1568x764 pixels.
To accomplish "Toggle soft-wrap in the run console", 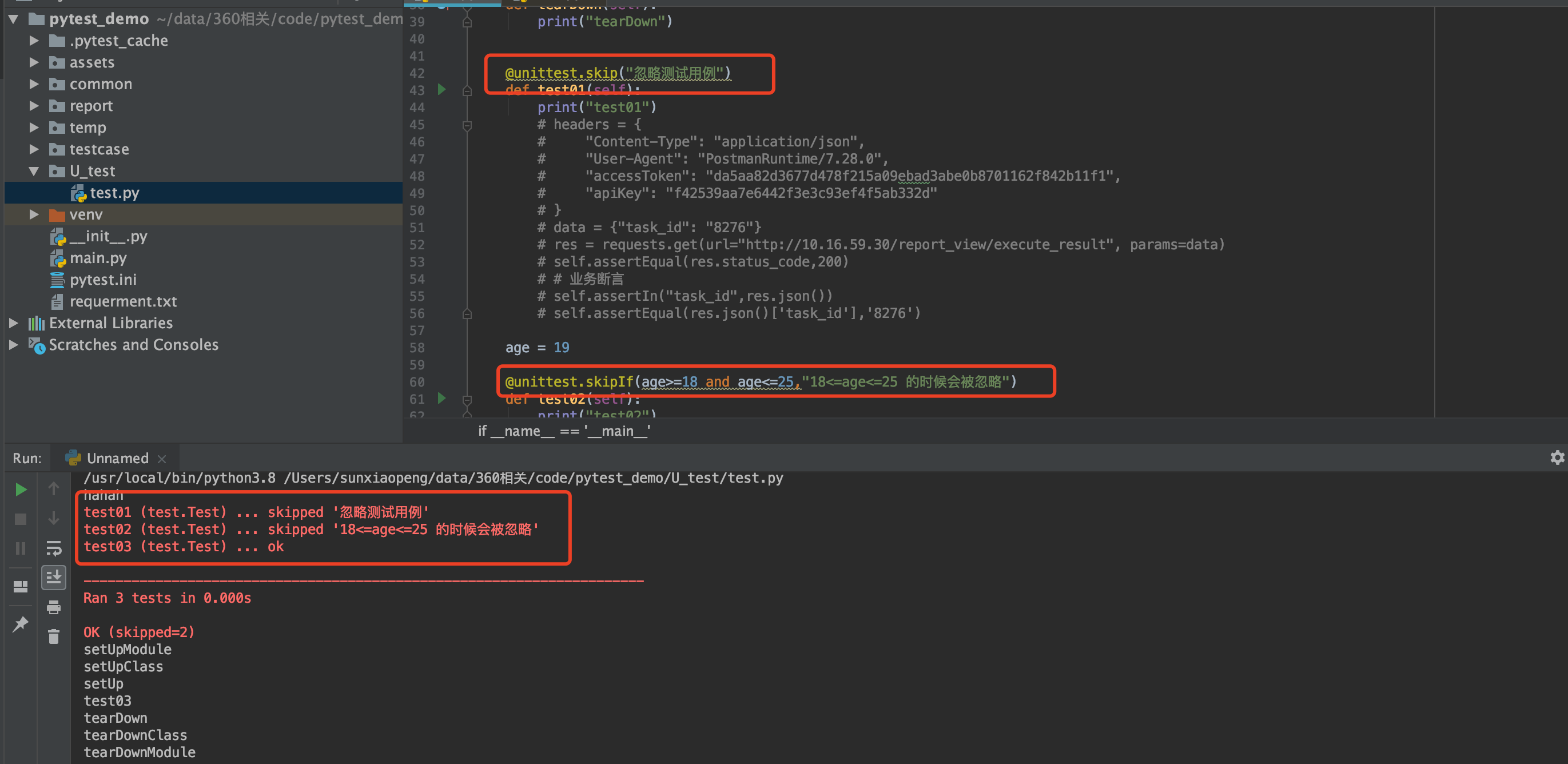I will click(x=54, y=548).
